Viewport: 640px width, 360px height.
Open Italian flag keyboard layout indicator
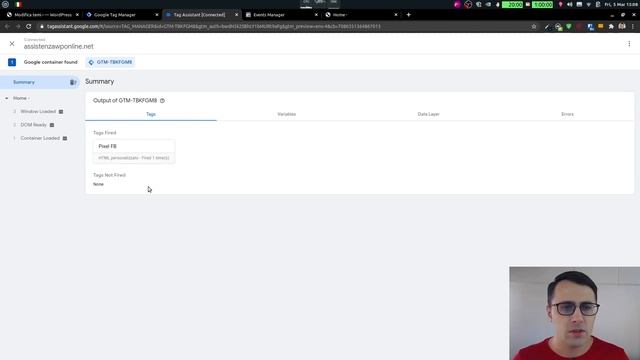coord(18,4)
